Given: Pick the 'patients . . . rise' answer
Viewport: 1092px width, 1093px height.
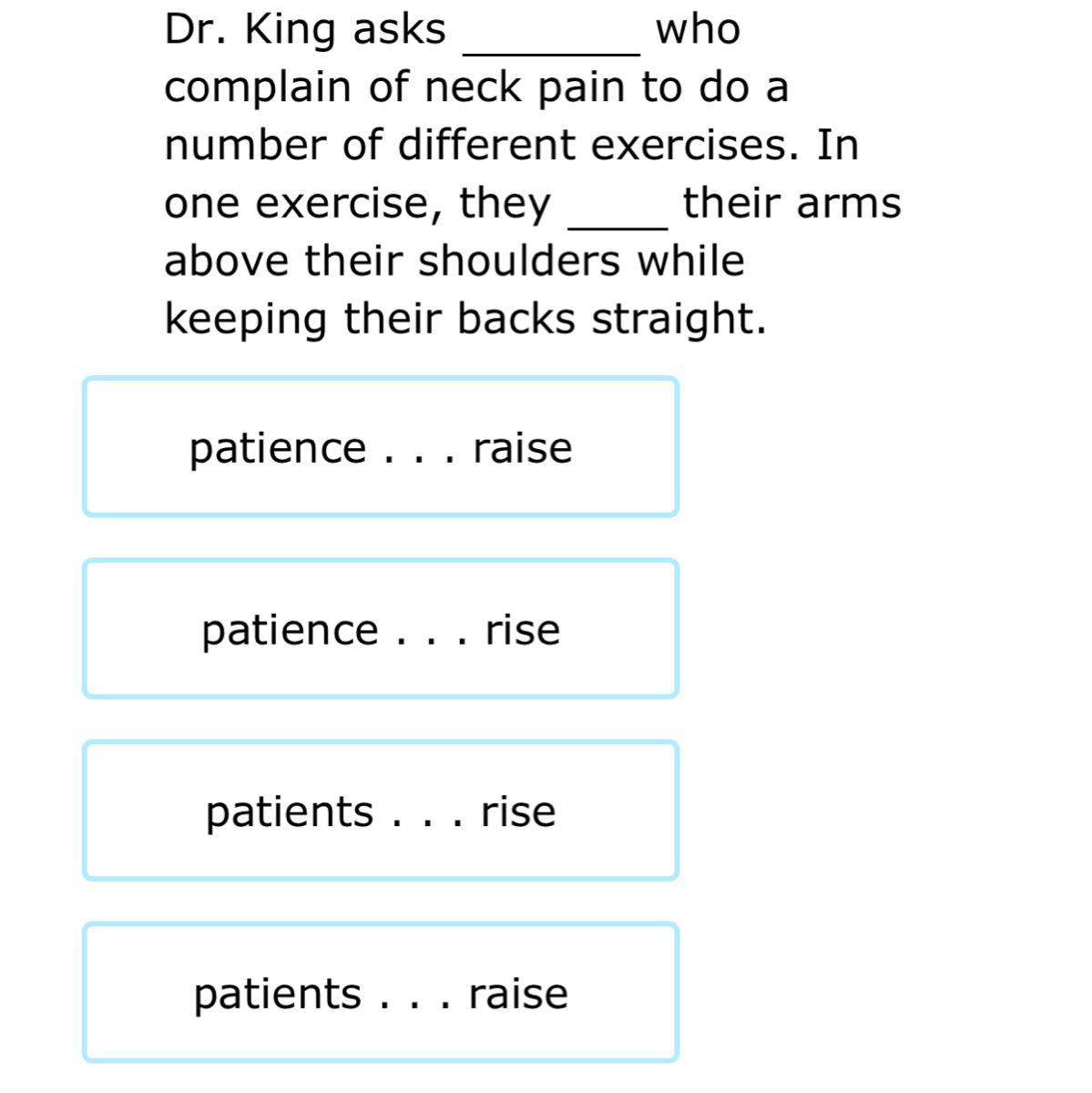Looking at the screenshot, I should (381, 811).
